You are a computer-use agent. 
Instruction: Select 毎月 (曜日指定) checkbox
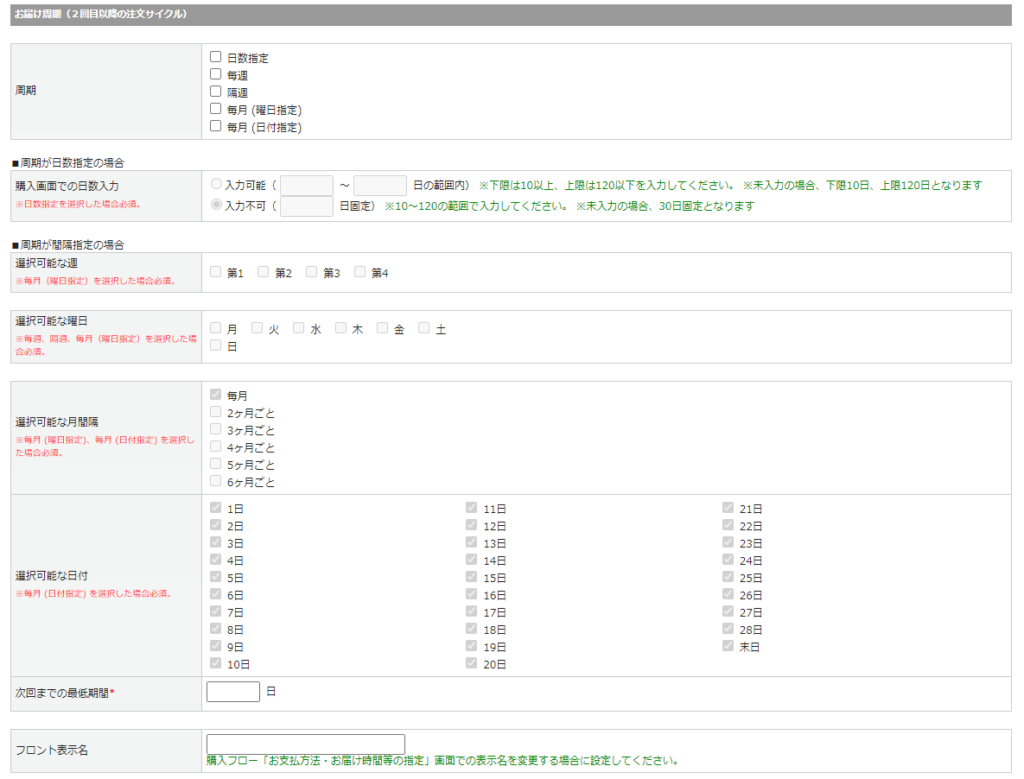click(x=216, y=109)
